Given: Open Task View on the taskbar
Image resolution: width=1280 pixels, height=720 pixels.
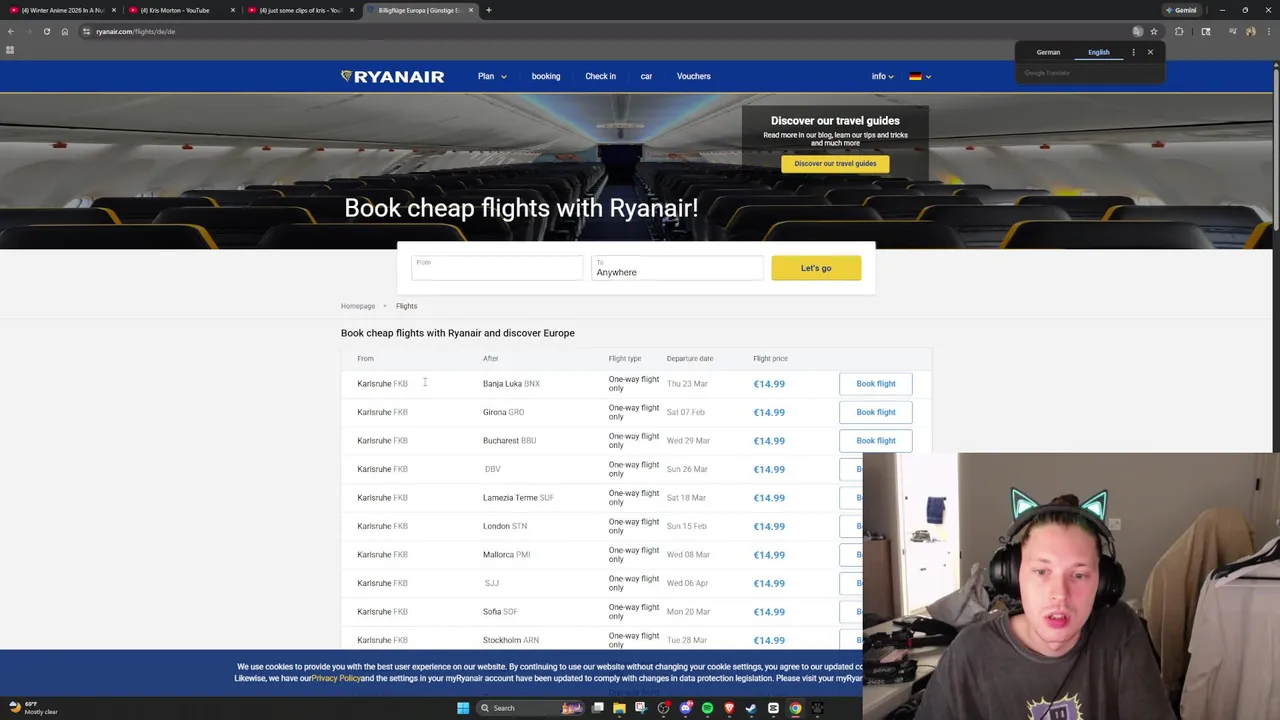Looking at the screenshot, I should 598,708.
